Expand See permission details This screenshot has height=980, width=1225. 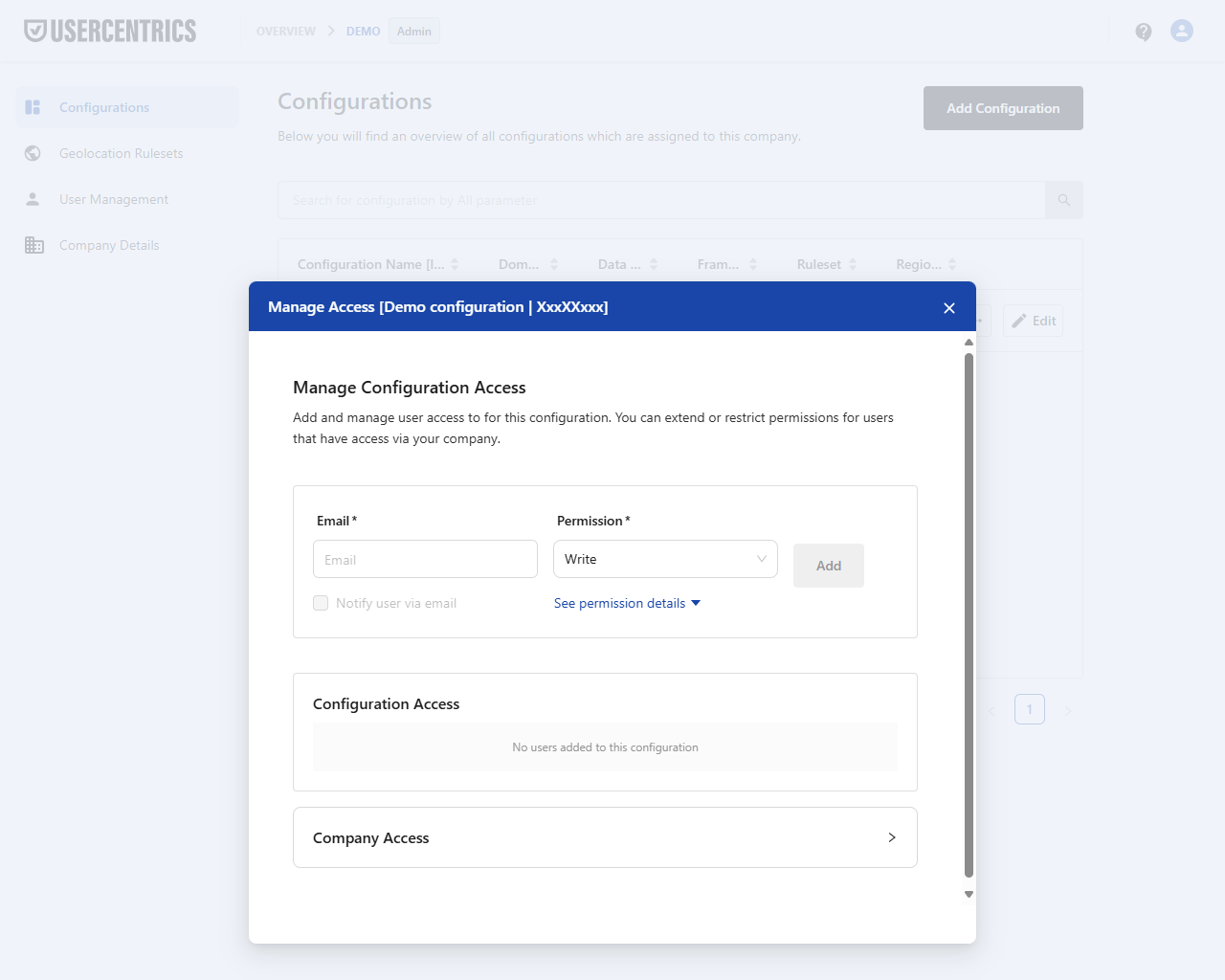[627, 603]
